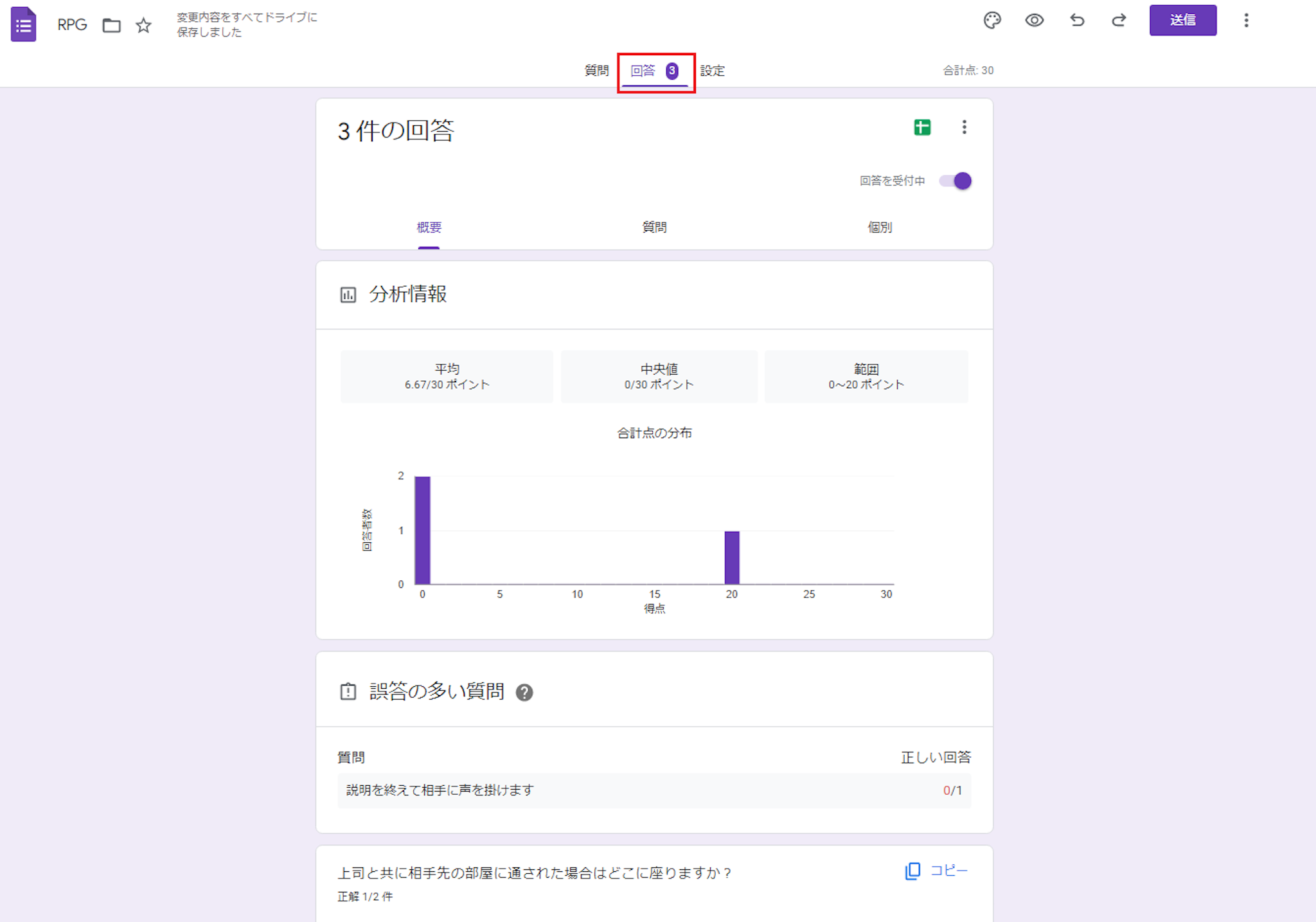Select the 個別 responses sub-tab
This screenshot has width=1316, height=922.
pyautogui.click(x=880, y=227)
